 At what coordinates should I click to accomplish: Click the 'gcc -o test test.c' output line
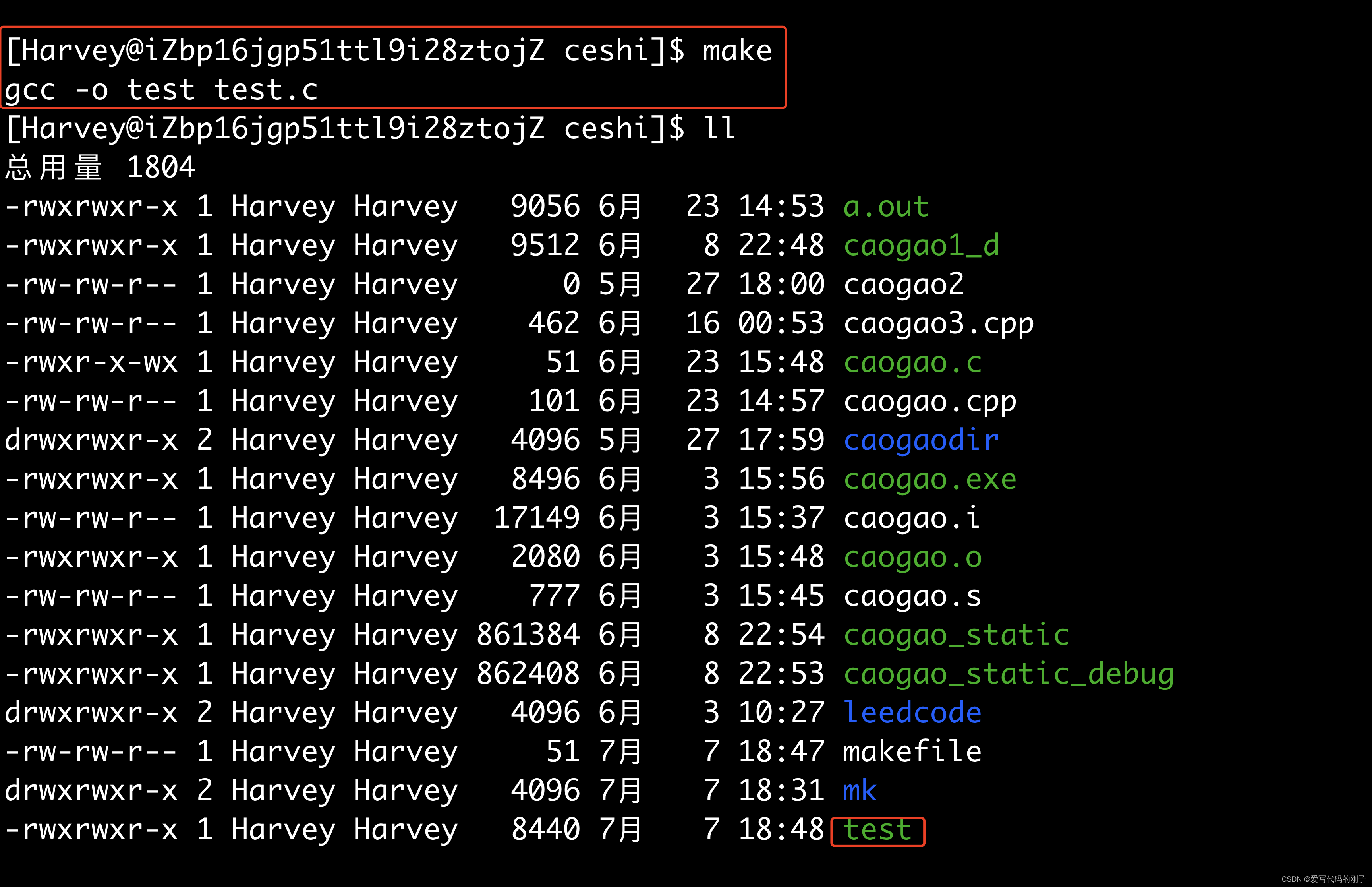(x=161, y=90)
